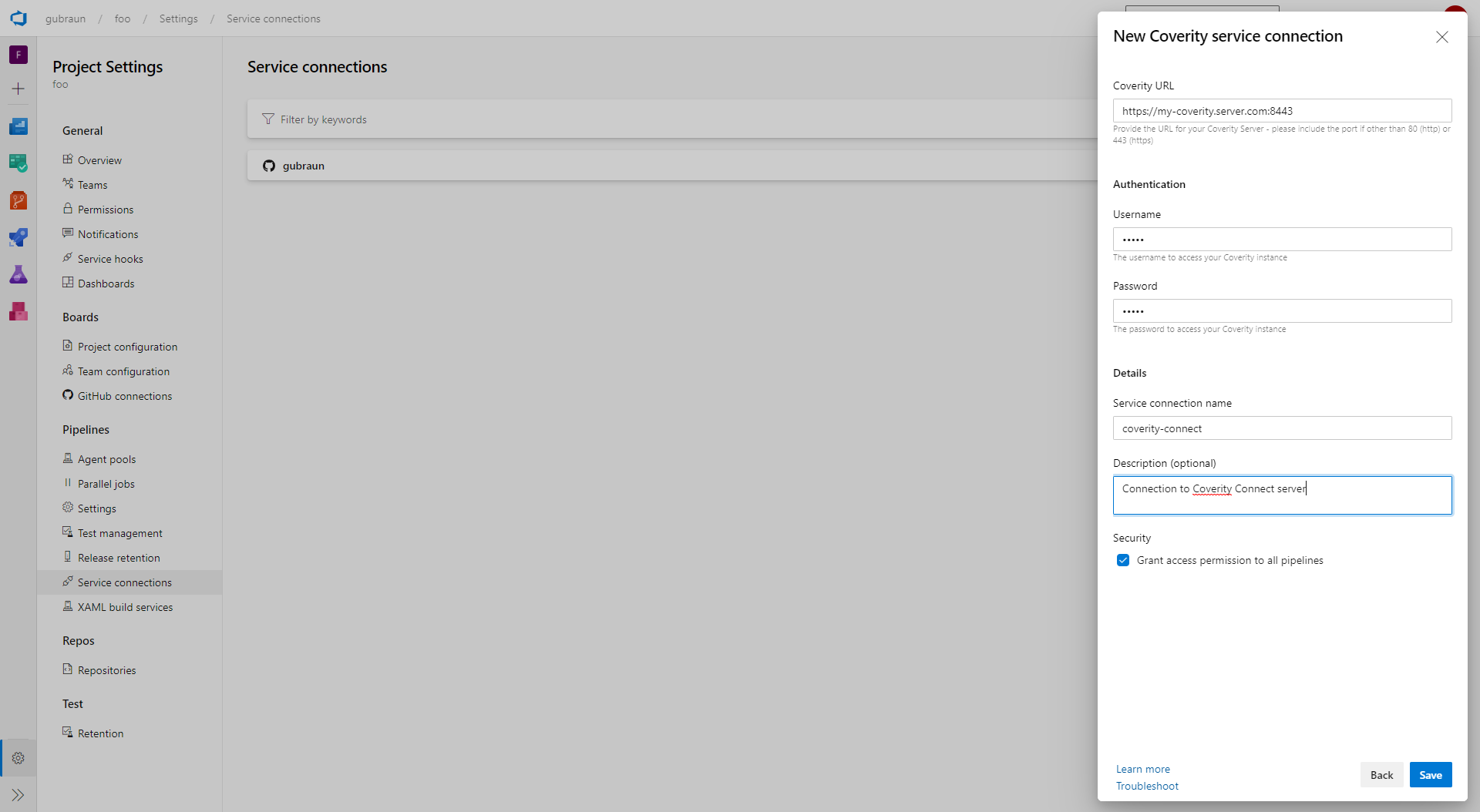1480x812 pixels.
Task: Expand the left navigation with double chevron
Action: 18,795
